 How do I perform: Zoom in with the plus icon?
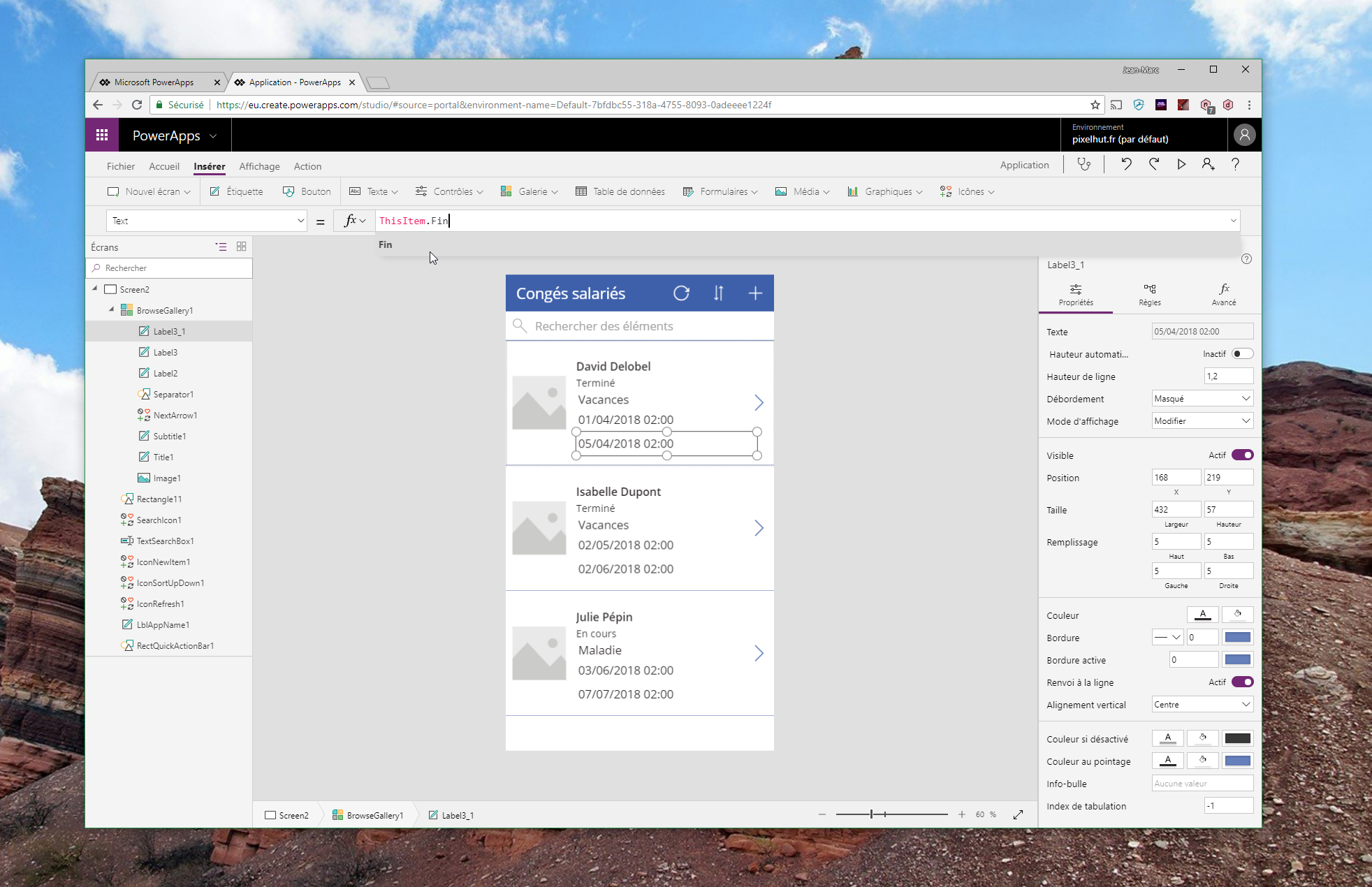(x=962, y=814)
